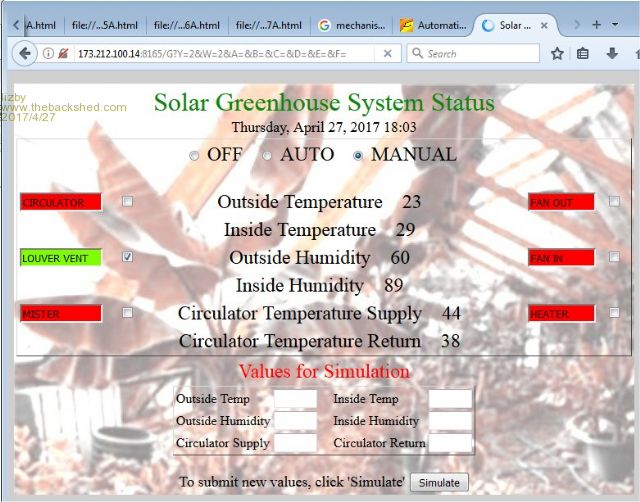
Task: Click the Simulate button
Action: (439, 483)
